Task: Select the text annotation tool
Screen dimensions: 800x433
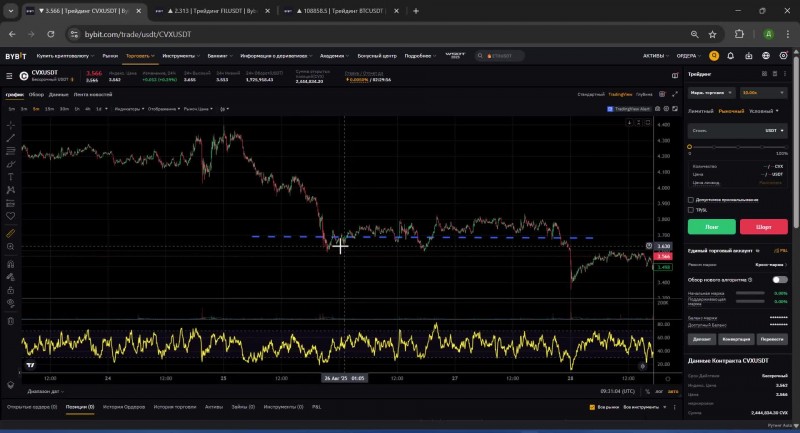Action: (x=11, y=176)
